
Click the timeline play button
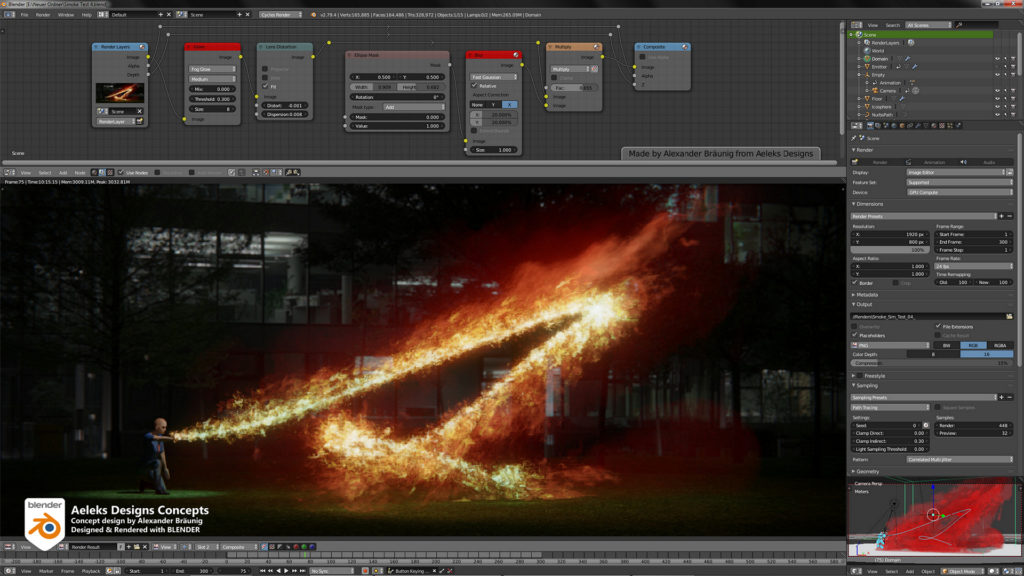(286, 571)
